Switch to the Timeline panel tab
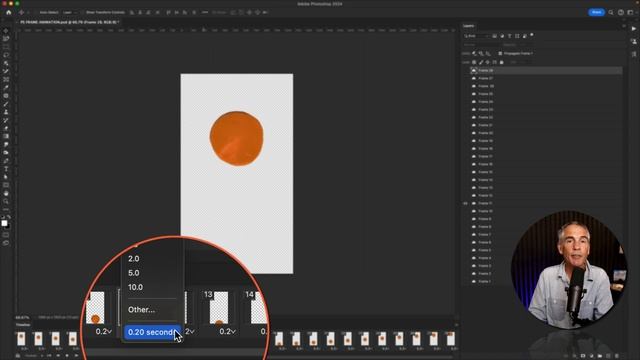Screen dimensions: 640x360 point(23,325)
